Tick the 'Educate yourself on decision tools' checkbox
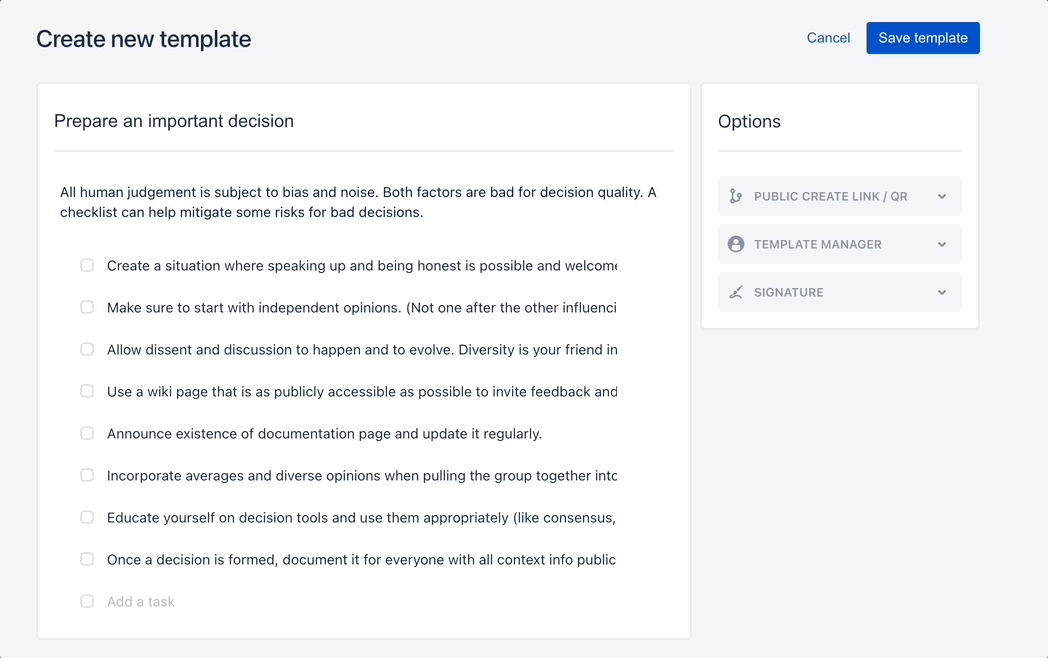The height and width of the screenshot is (658, 1048). coord(87,518)
